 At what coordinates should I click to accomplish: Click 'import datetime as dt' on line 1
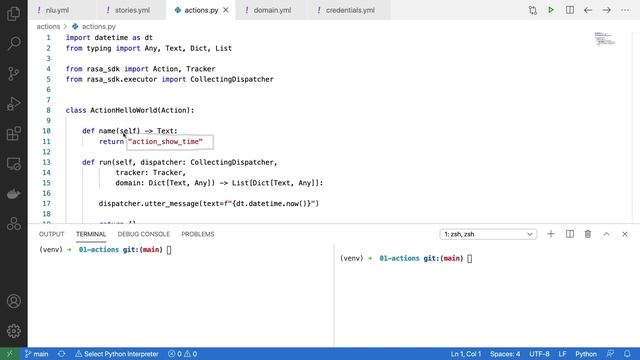109,38
